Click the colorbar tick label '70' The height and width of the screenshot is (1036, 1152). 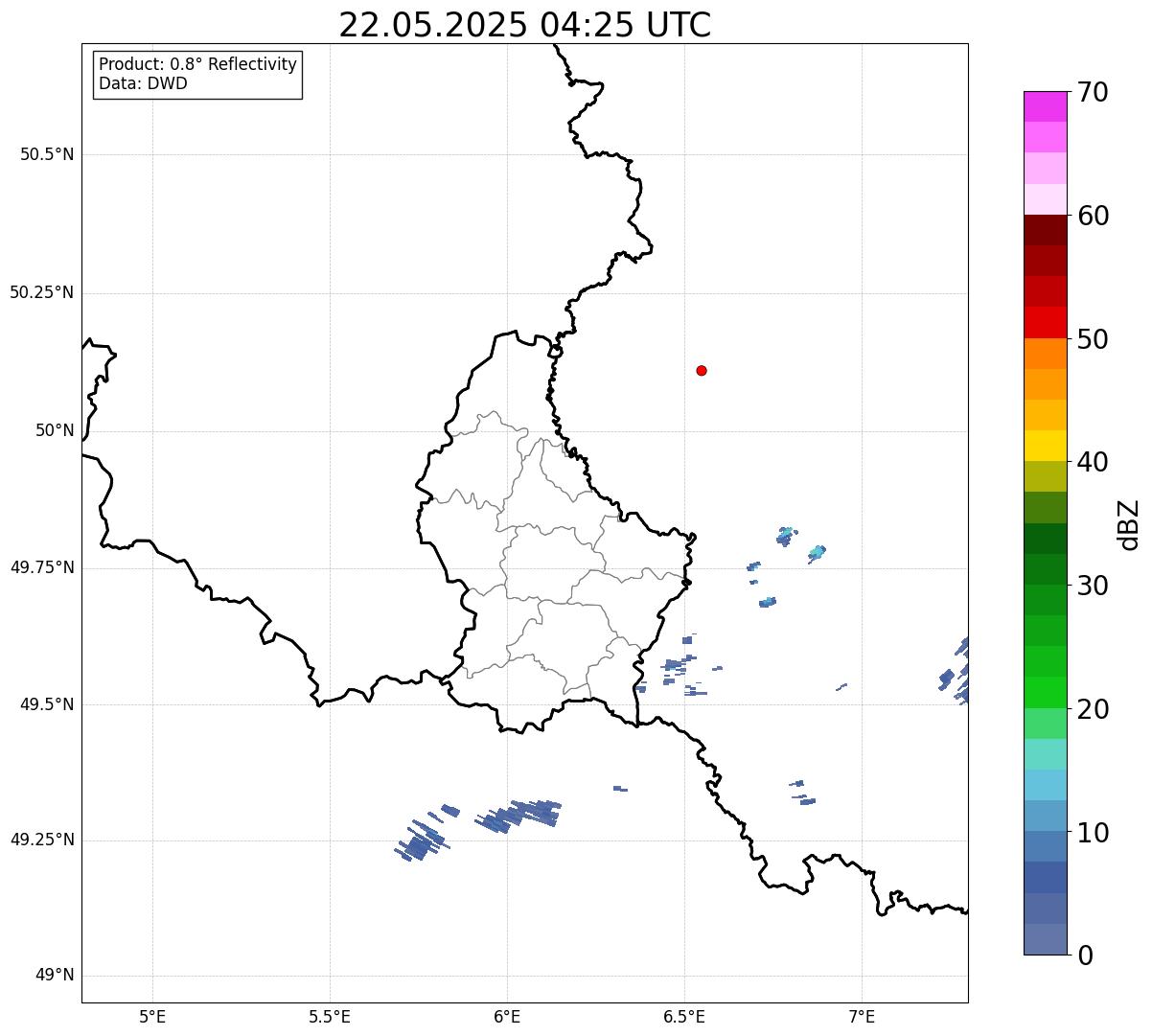1092,92
